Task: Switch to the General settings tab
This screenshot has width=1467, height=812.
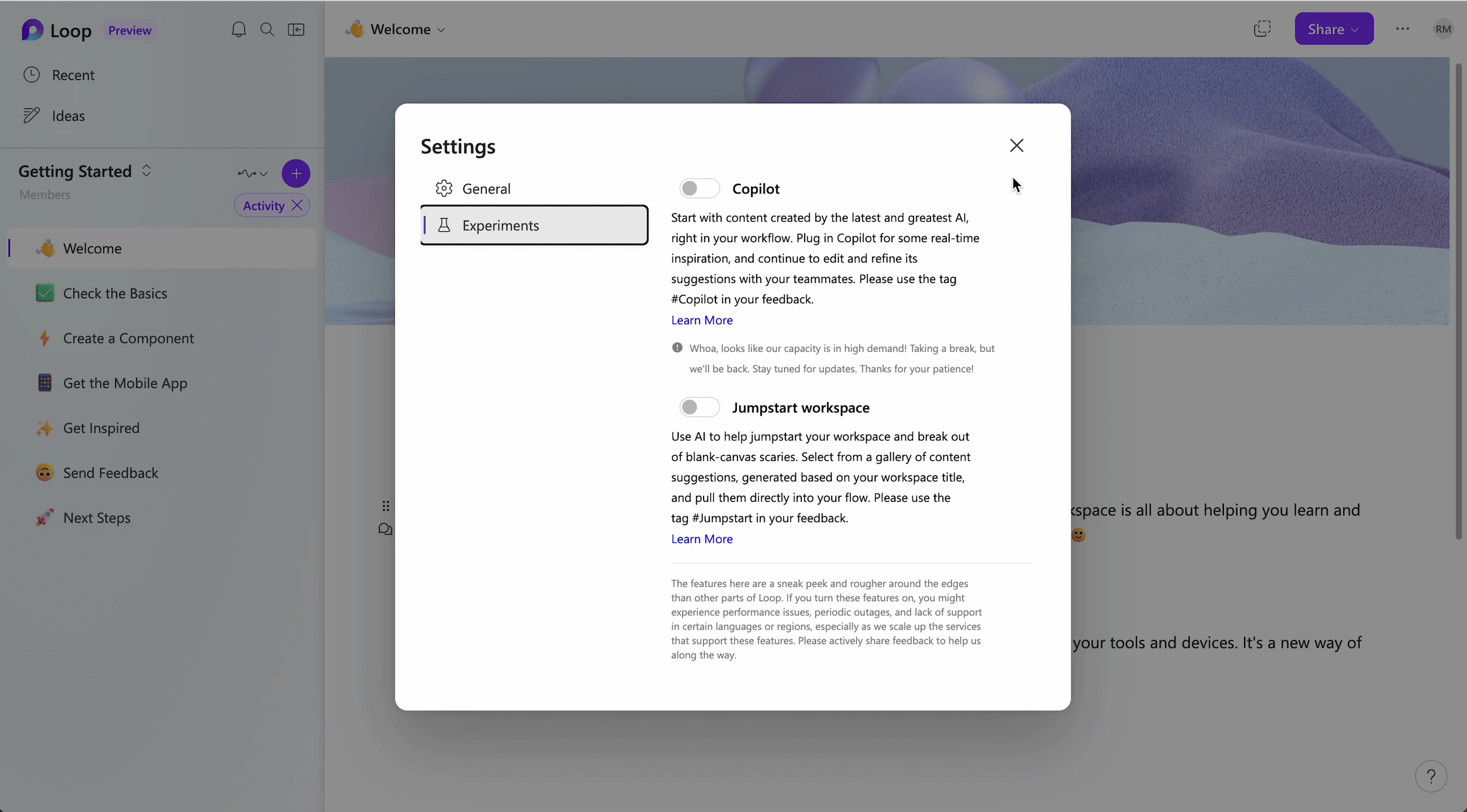Action: point(485,188)
